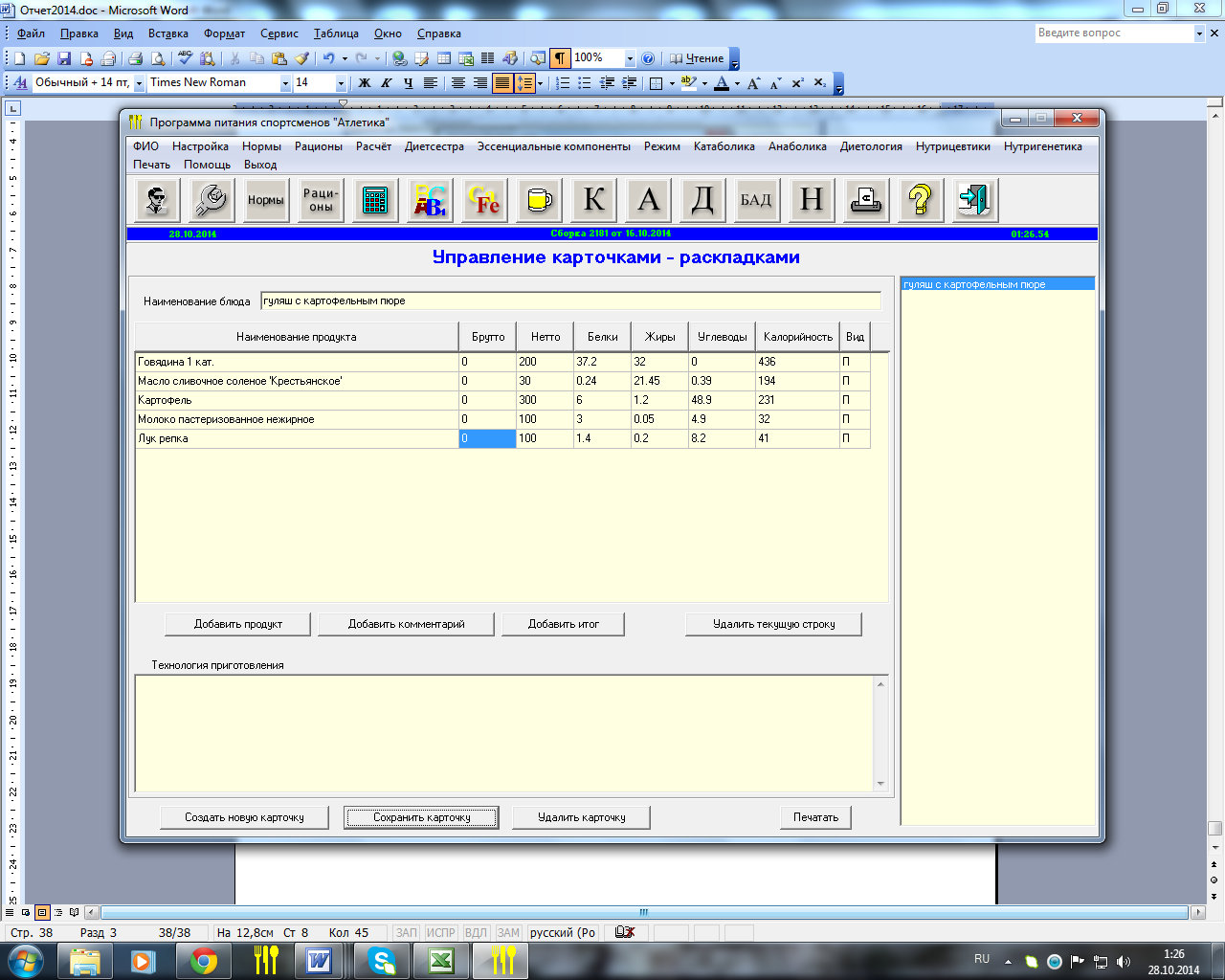Click the calculator icon in Atletika toolbar
1225x980 pixels.
pyautogui.click(x=375, y=200)
